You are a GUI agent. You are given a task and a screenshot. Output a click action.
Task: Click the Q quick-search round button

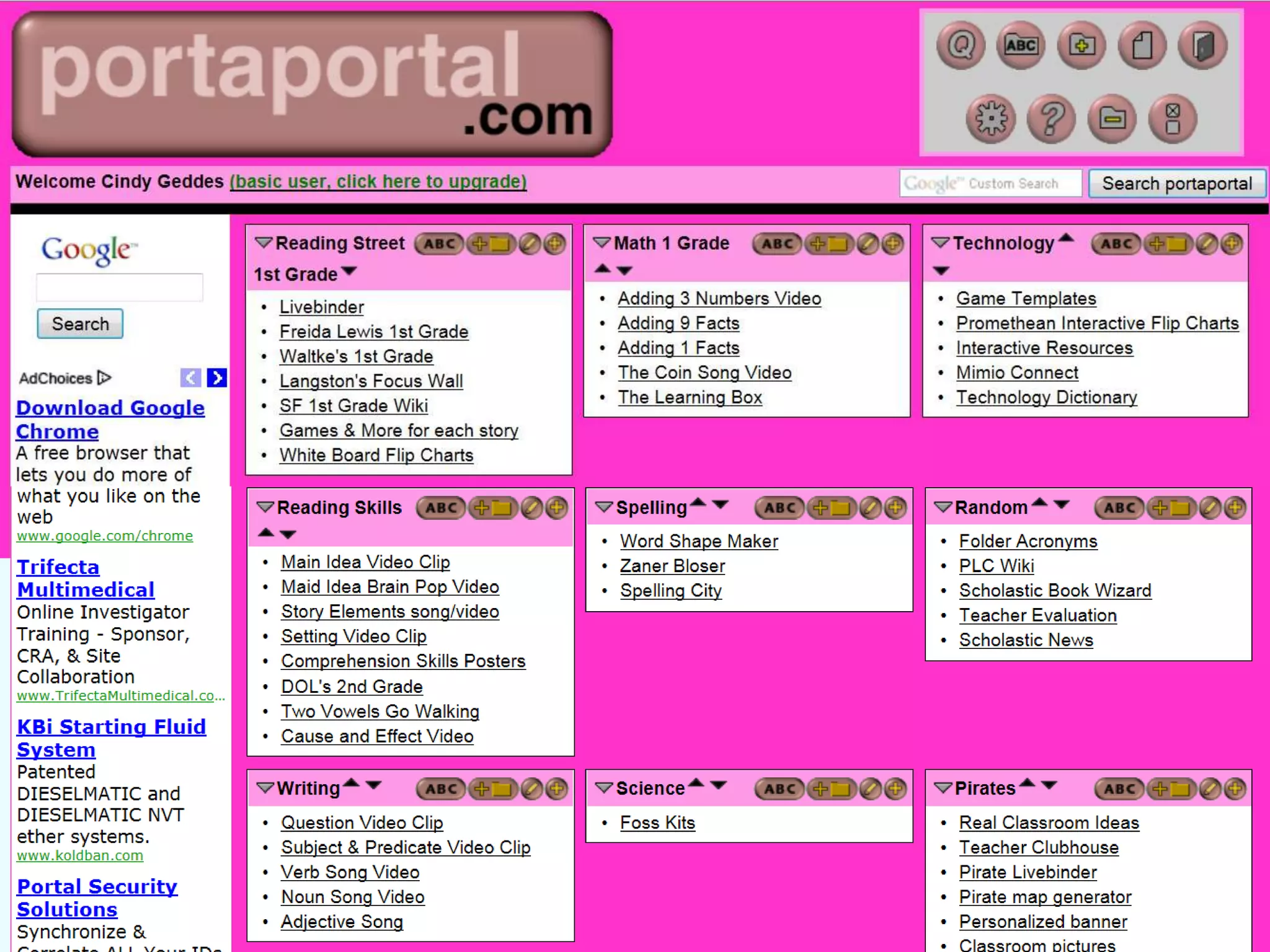[x=961, y=45]
